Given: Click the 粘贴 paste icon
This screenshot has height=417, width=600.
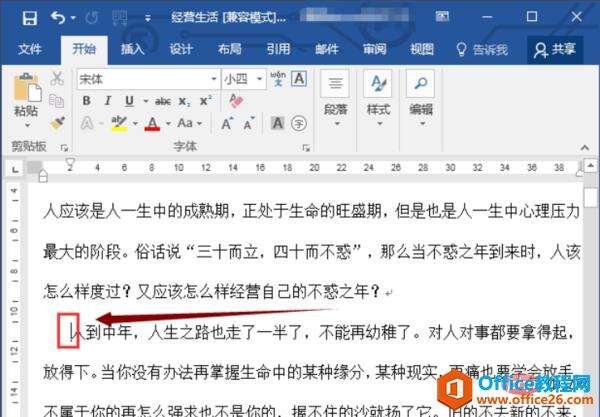Looking at the screenshot, I should coord(27,87).
